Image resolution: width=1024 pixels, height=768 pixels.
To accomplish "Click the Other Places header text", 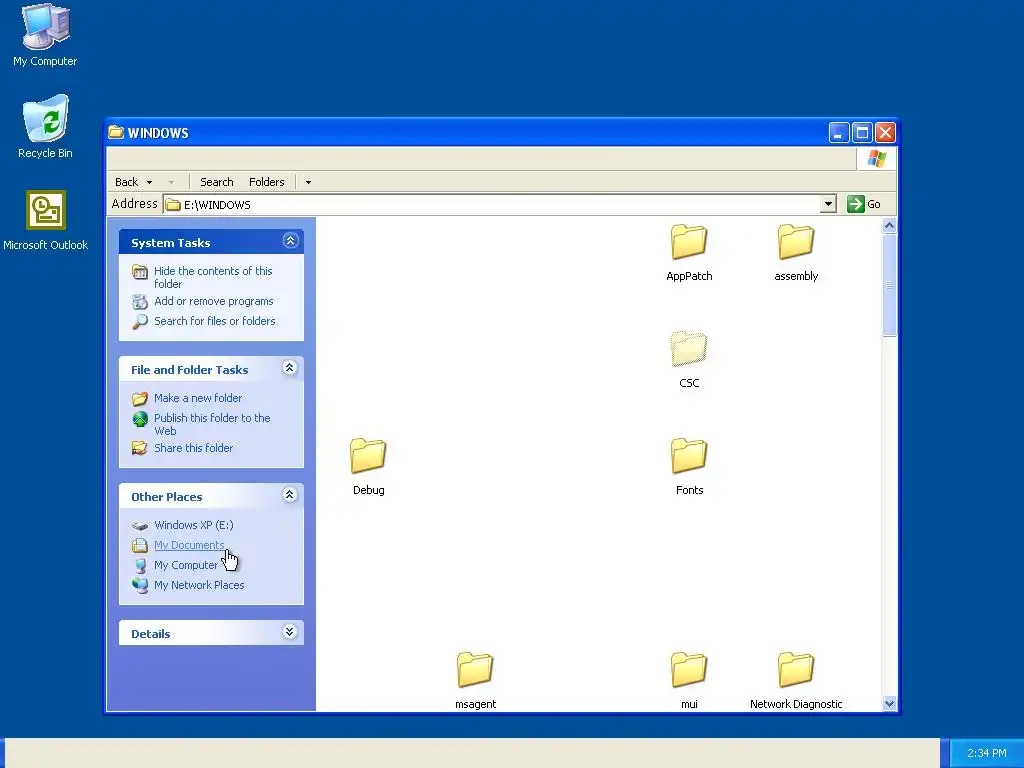I will tap(167, 497).
